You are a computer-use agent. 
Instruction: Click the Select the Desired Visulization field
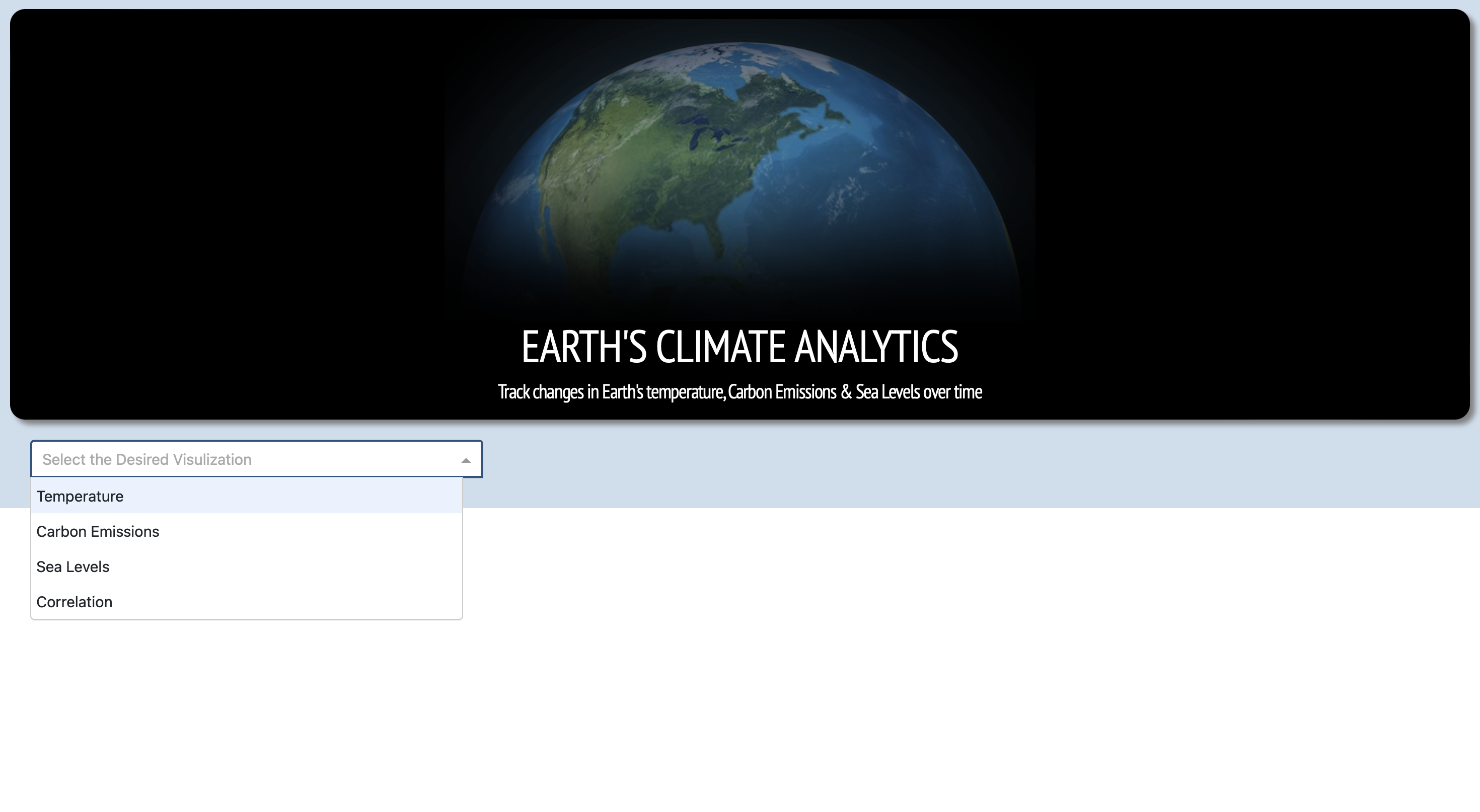pyautogui.click(x=230, y=459)
